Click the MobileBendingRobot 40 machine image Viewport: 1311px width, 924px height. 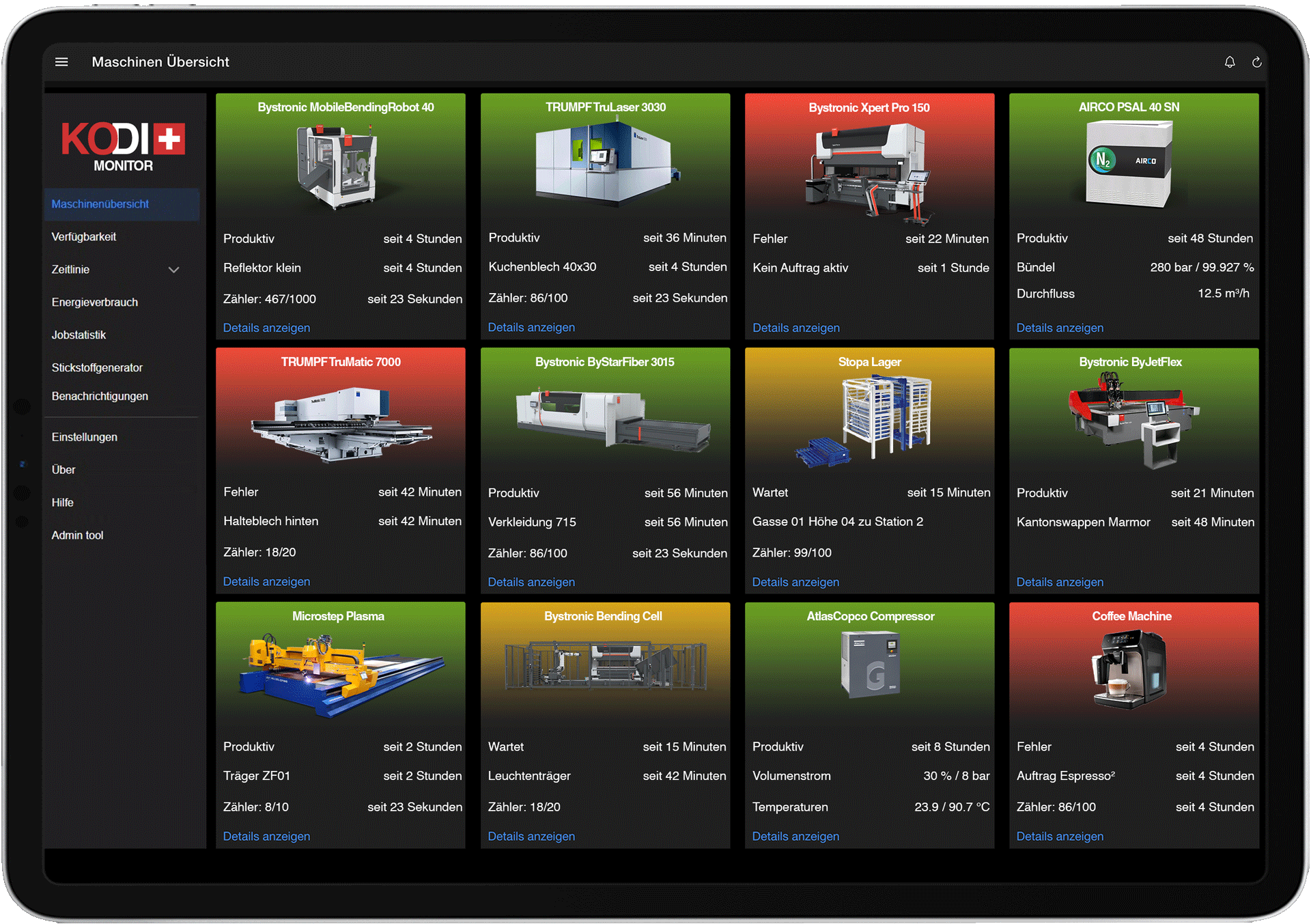338,167
